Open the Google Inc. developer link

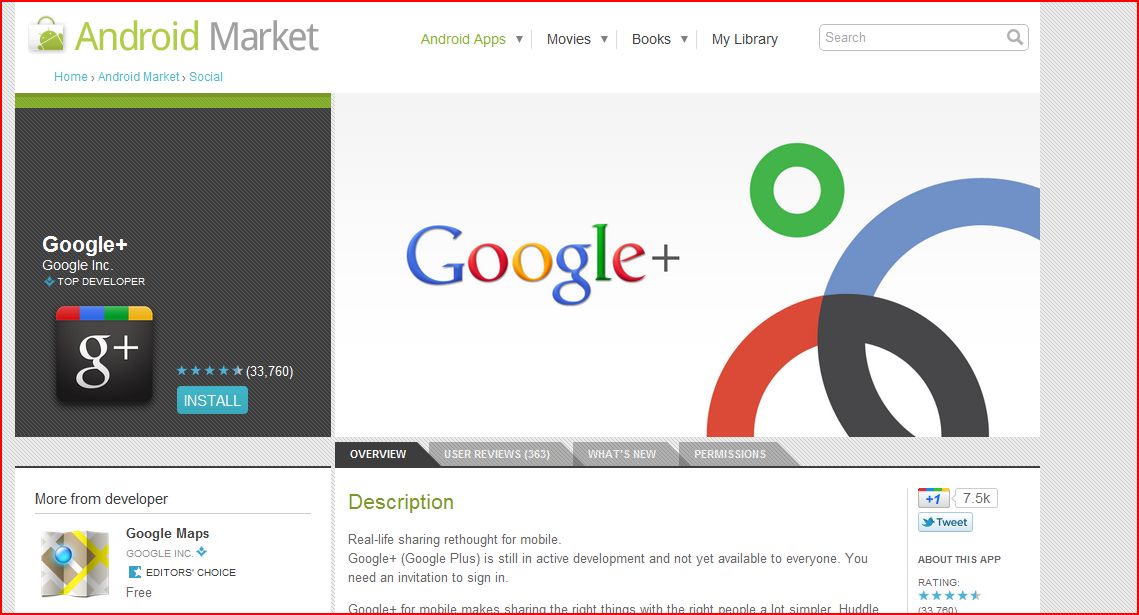[x=78, y=265]
